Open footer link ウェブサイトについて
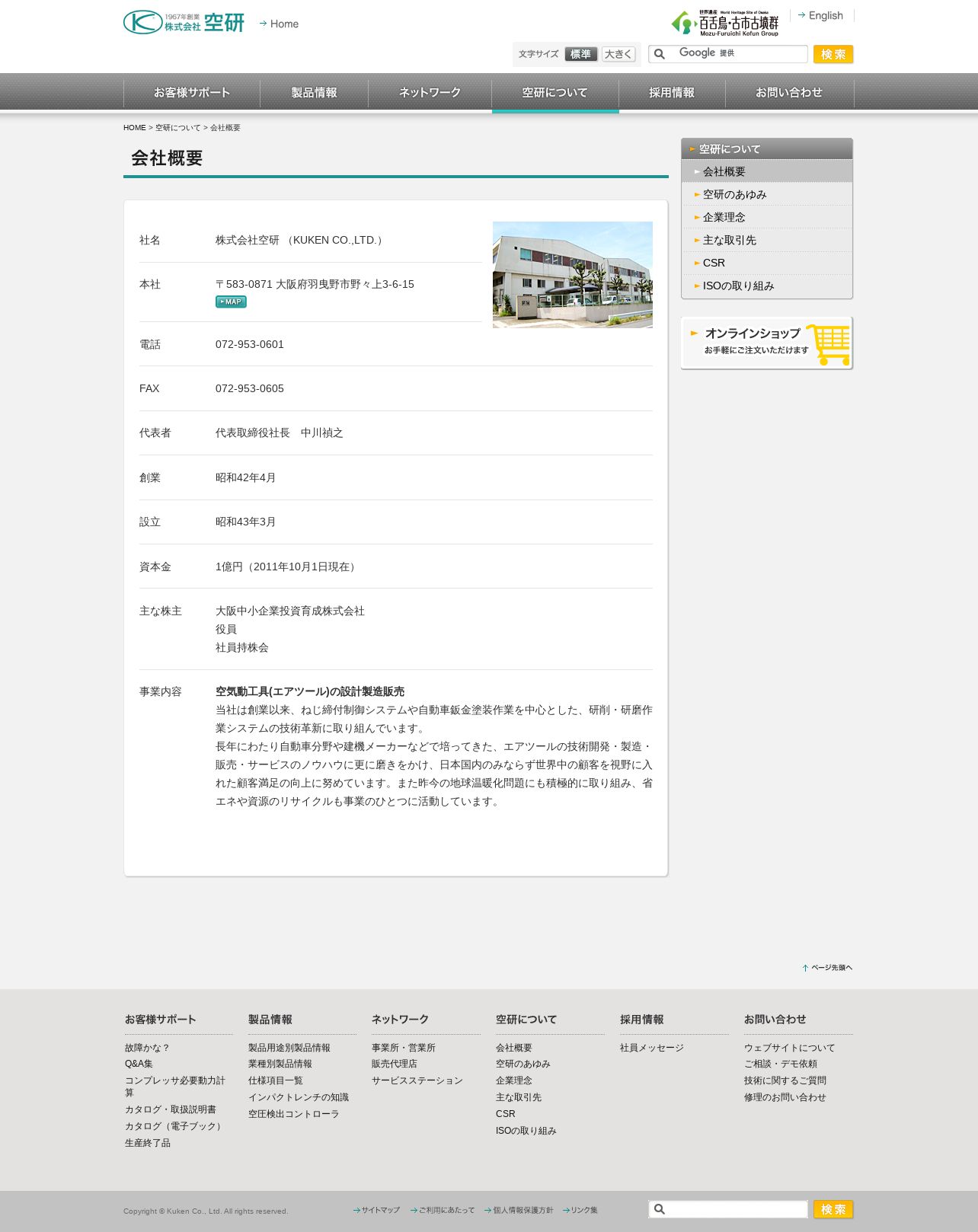The image size is (978, 1232). pyautogui.click(x=790, y=1048)
